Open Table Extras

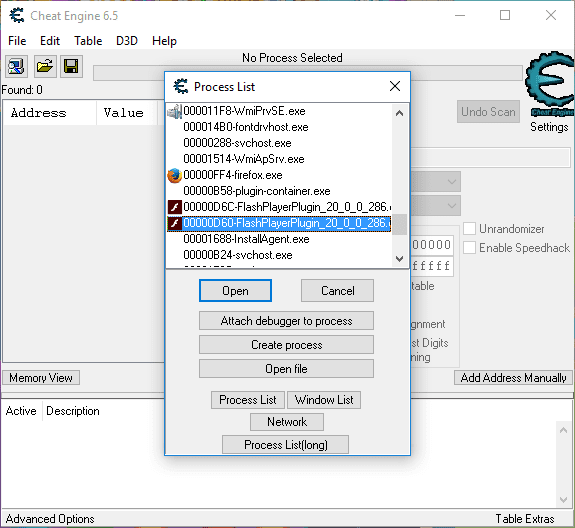525,519
